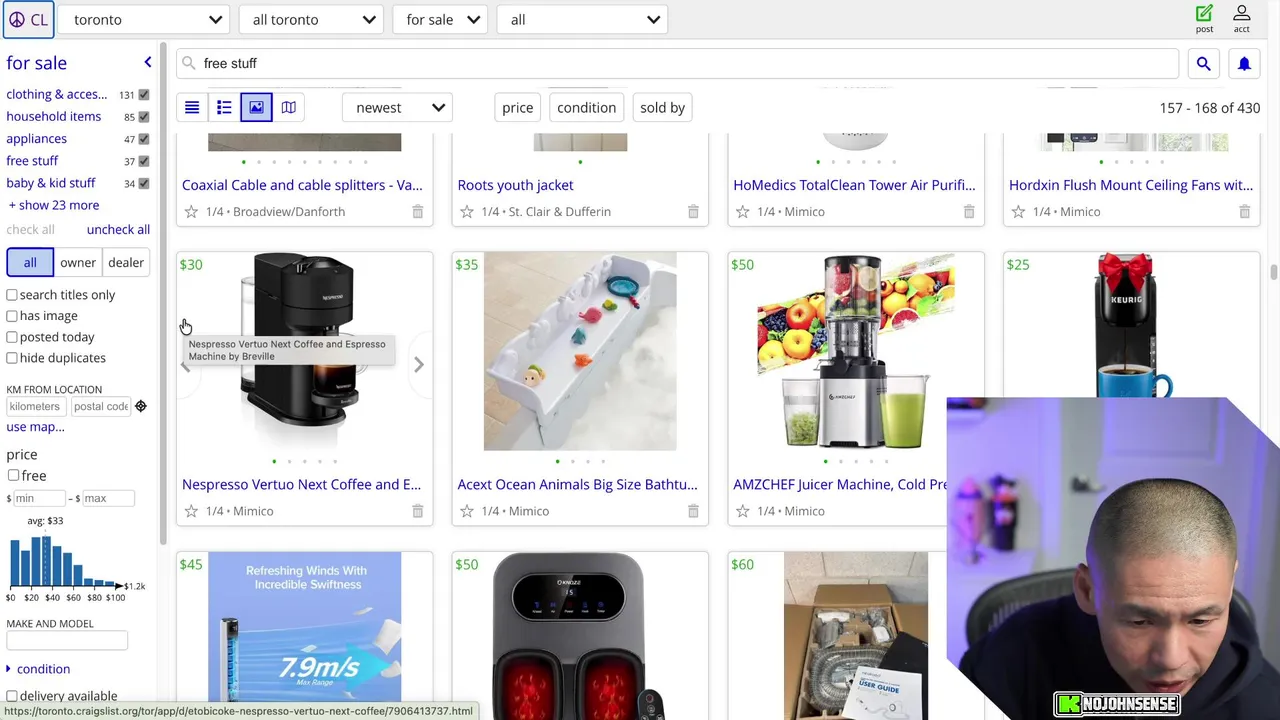1280x720 pixels.
Task: Hide trash icon on Acext Ocean Animals
Action: tap(693, 511)
